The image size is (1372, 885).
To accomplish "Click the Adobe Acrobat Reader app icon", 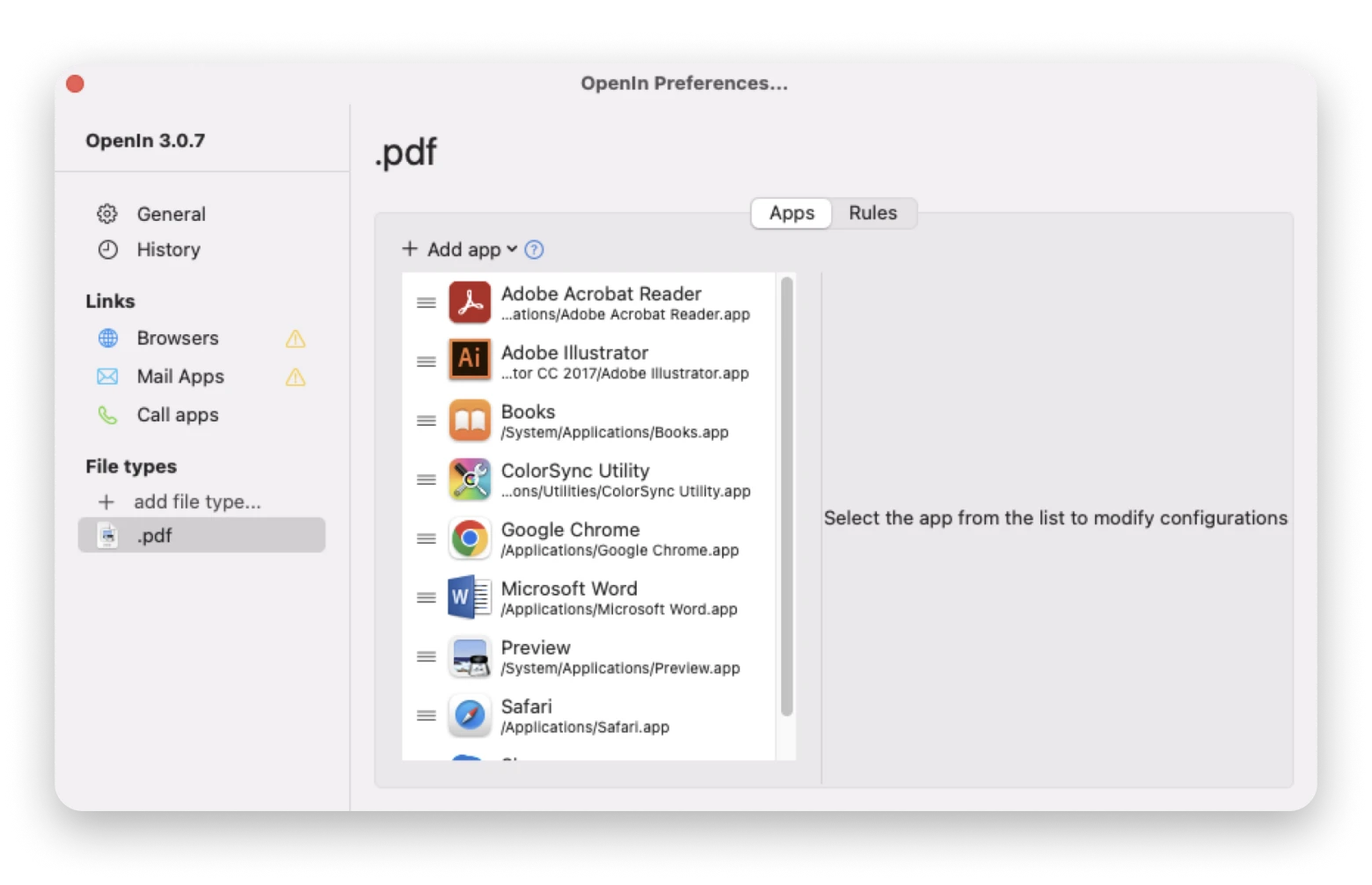I will tap(470, 303).
